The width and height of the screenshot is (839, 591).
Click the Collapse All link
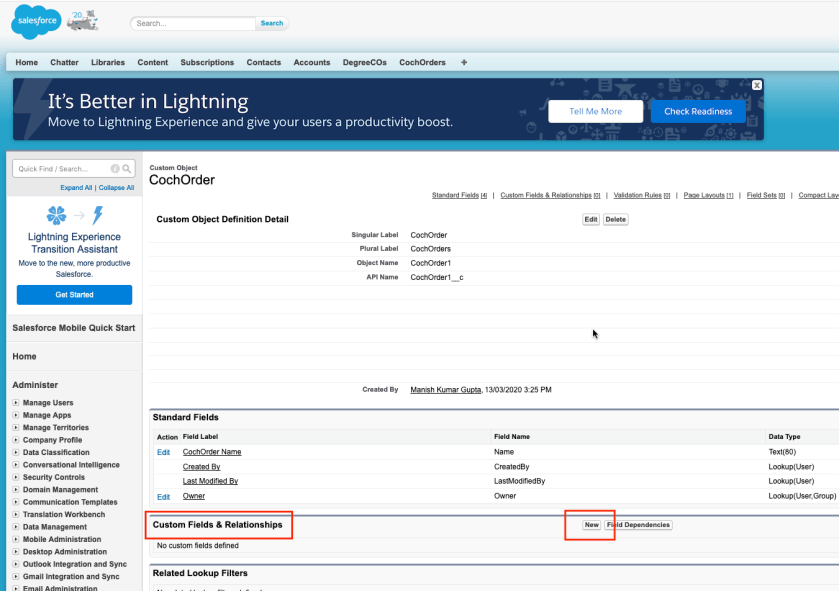(116, 188)
